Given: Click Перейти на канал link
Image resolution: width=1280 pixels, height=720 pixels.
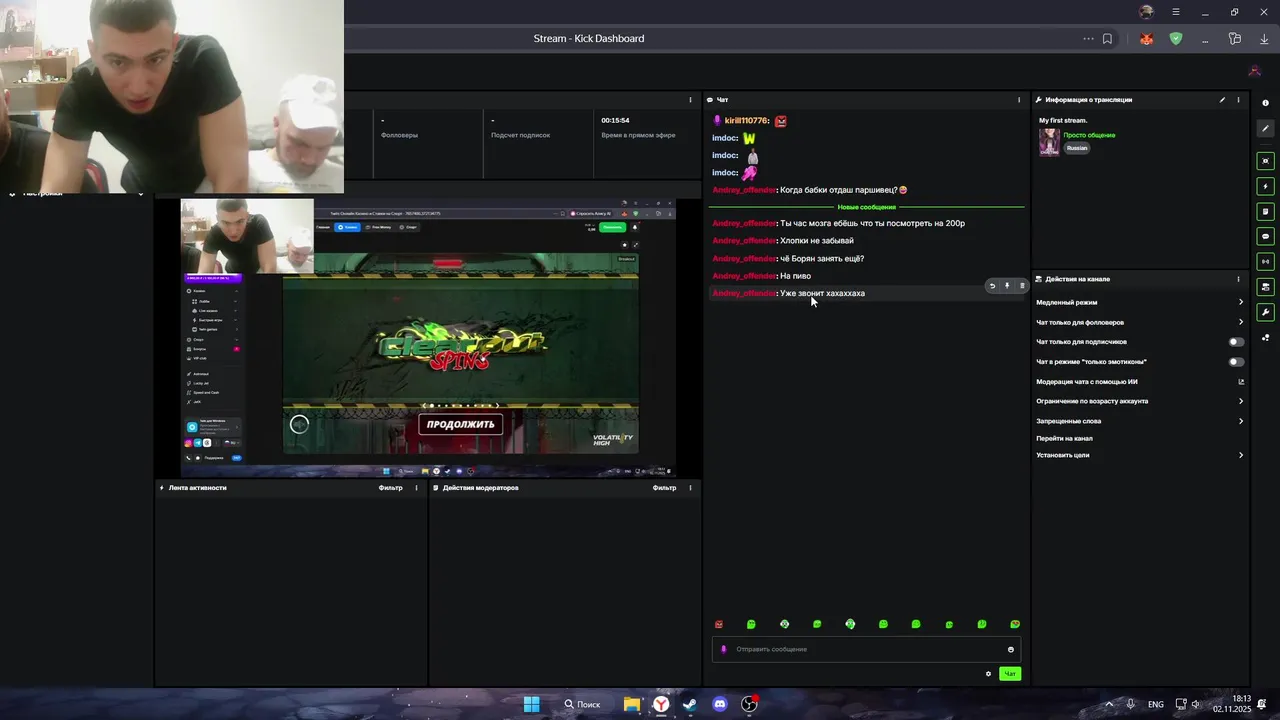Looking at the screenshot, I should tap(1064, 438).
